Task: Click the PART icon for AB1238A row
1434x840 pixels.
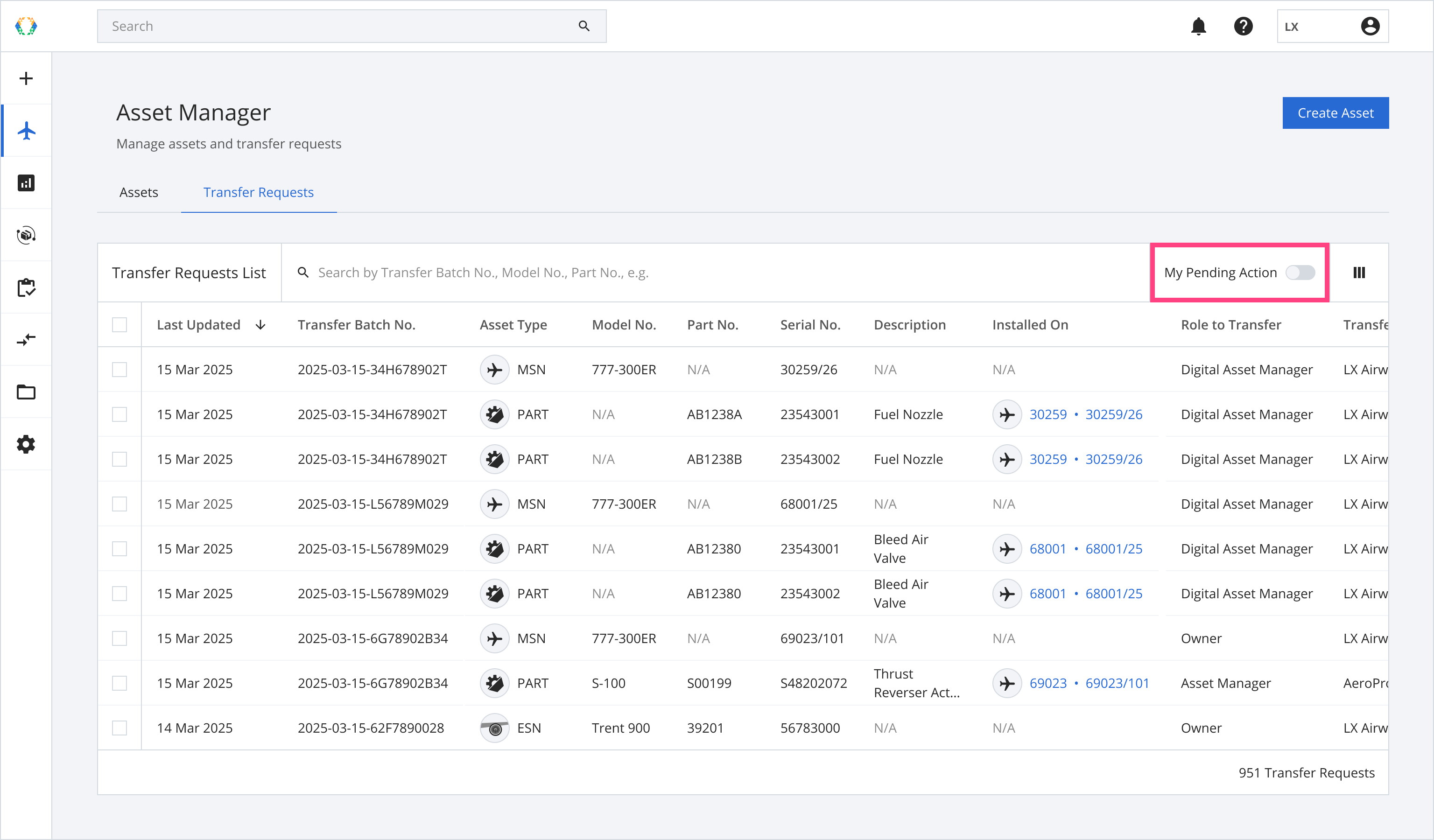Action: point(494,414)
